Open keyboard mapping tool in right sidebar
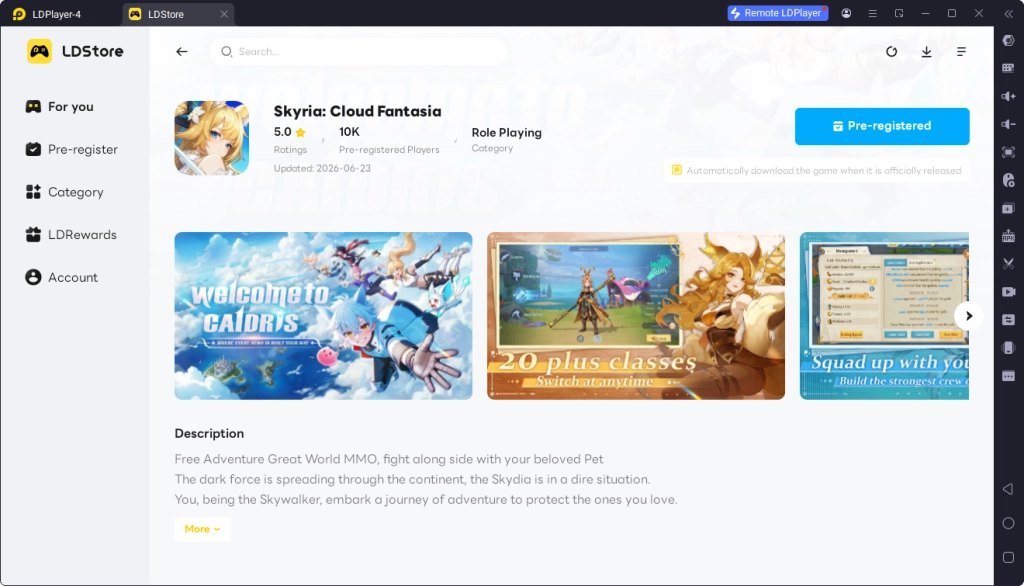This screenshot has height=586, width=1024. [1008, 68]
